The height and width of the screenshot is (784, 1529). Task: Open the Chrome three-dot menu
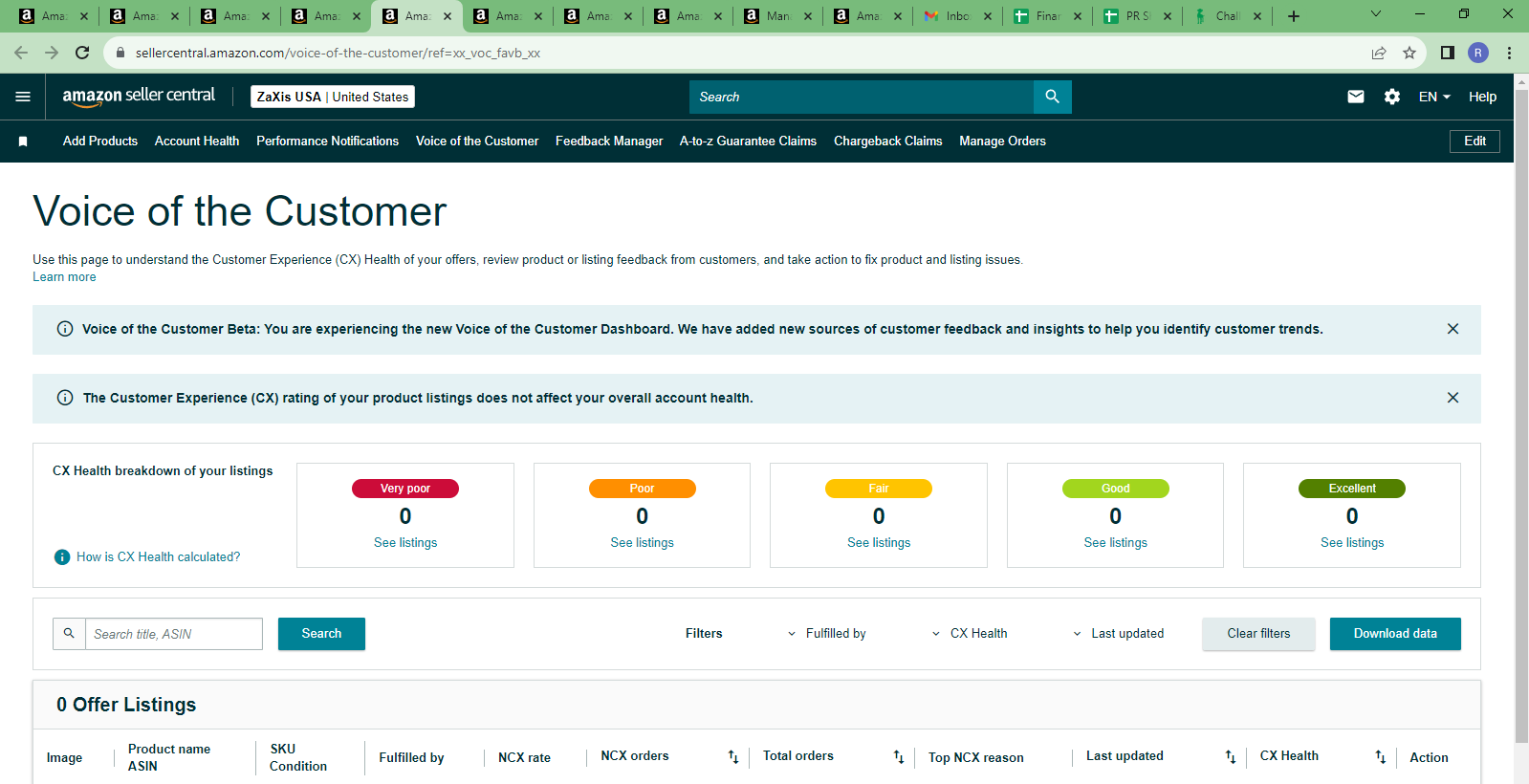point(1509,53)
